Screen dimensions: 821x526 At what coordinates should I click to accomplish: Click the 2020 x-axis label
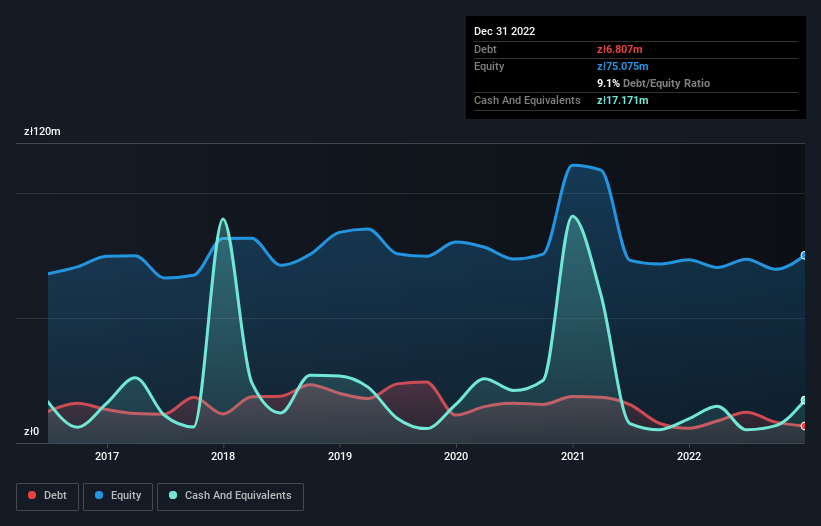point(456,456)
